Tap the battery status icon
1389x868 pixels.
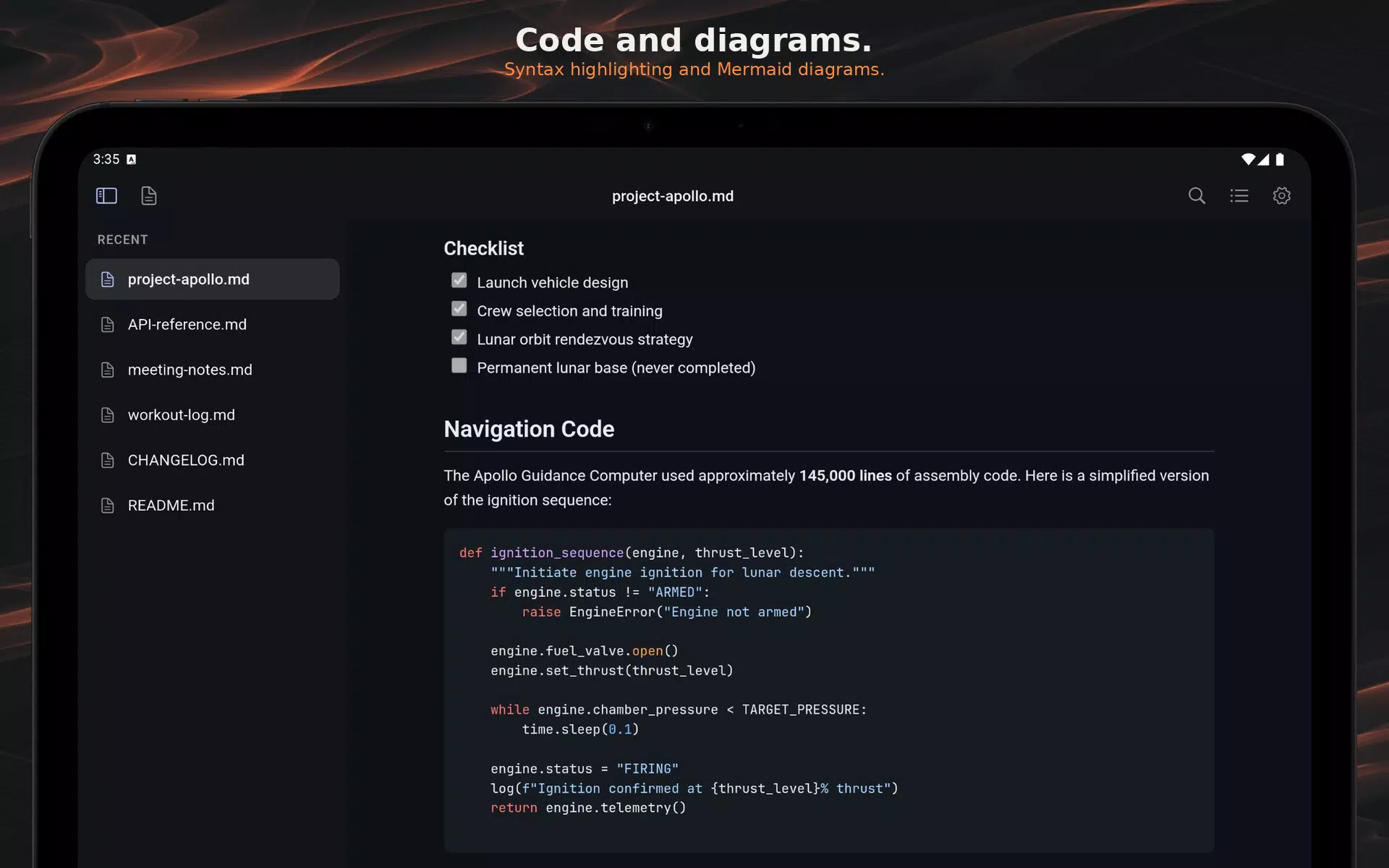(1280, 159)
